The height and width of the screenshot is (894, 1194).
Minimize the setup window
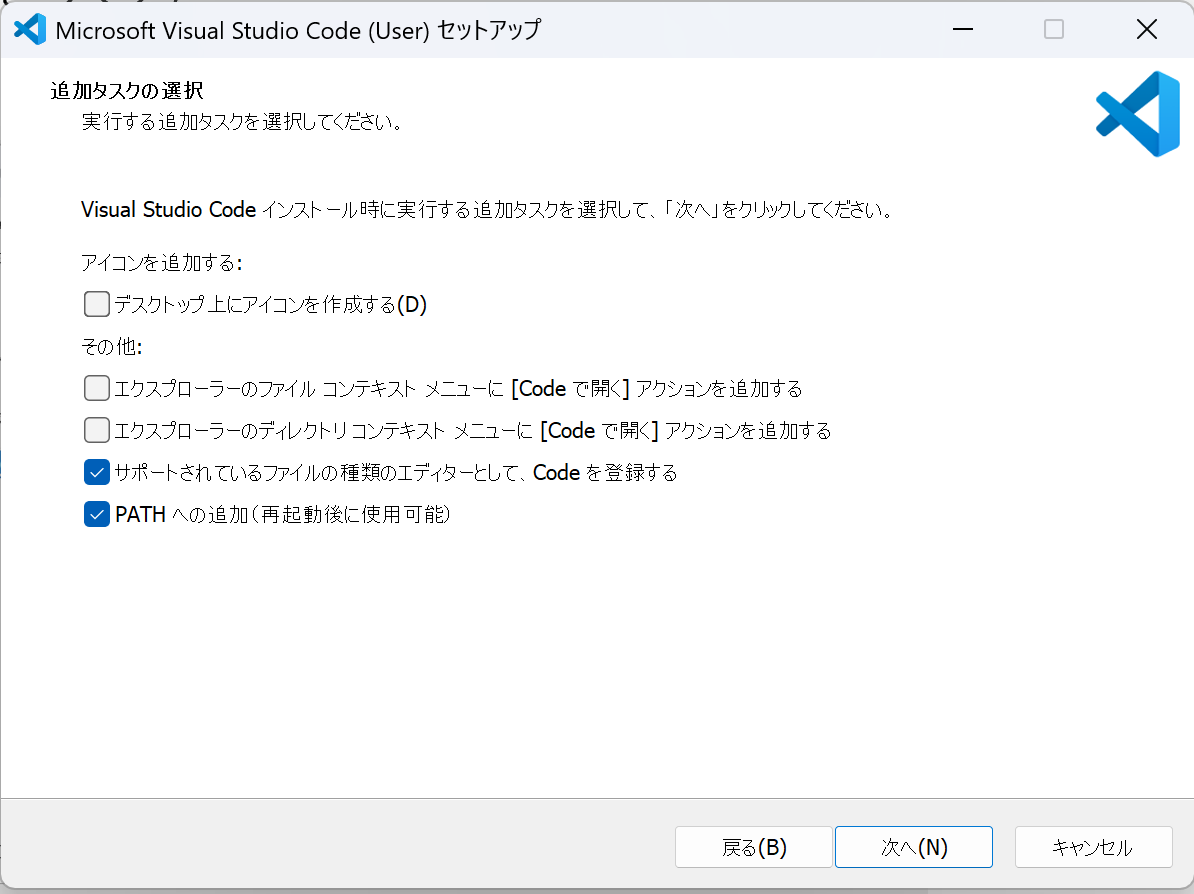(963, 30)
